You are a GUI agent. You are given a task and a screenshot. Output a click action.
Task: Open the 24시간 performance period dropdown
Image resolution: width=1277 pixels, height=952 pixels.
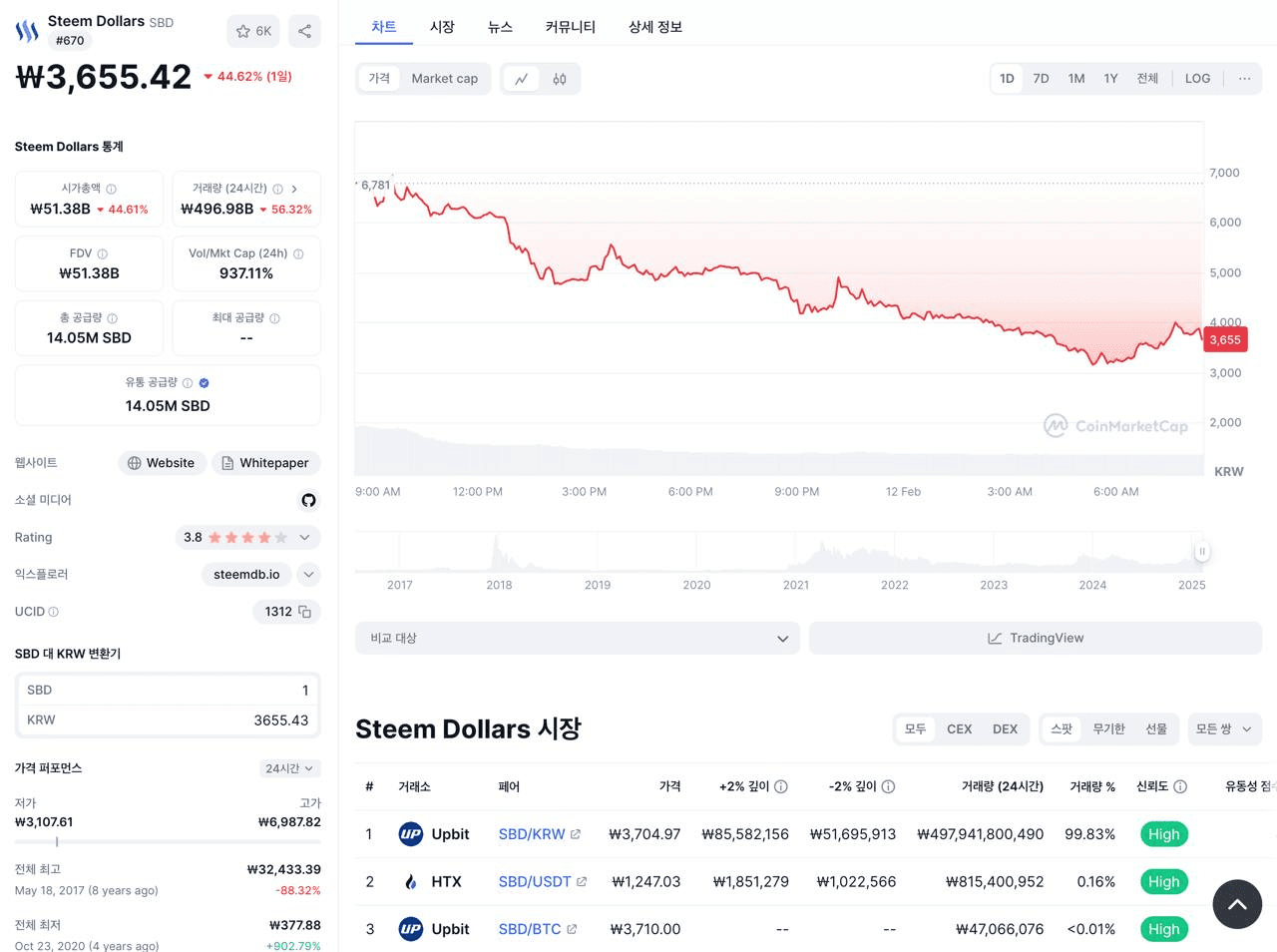289,768
